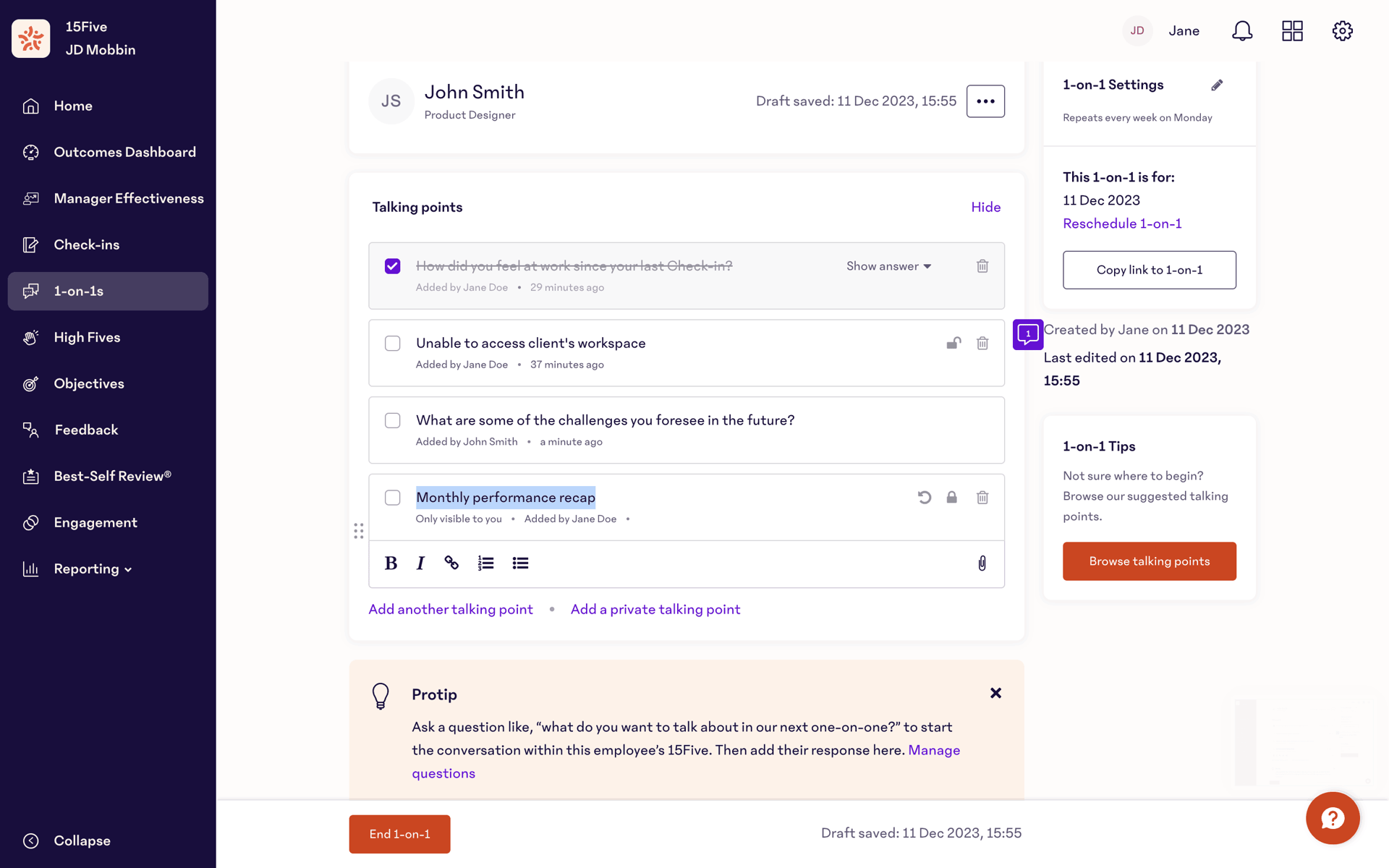The width and height of the screenshot is (1389, 868).
Task: Open the apps grid icon
Action: pyautogui.click(x=1292, y=30)
